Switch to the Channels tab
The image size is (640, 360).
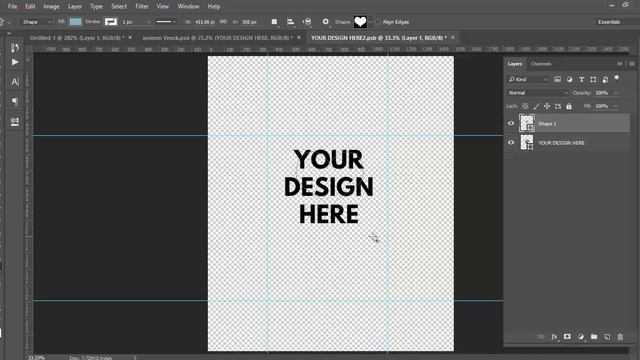coord(541,64)
